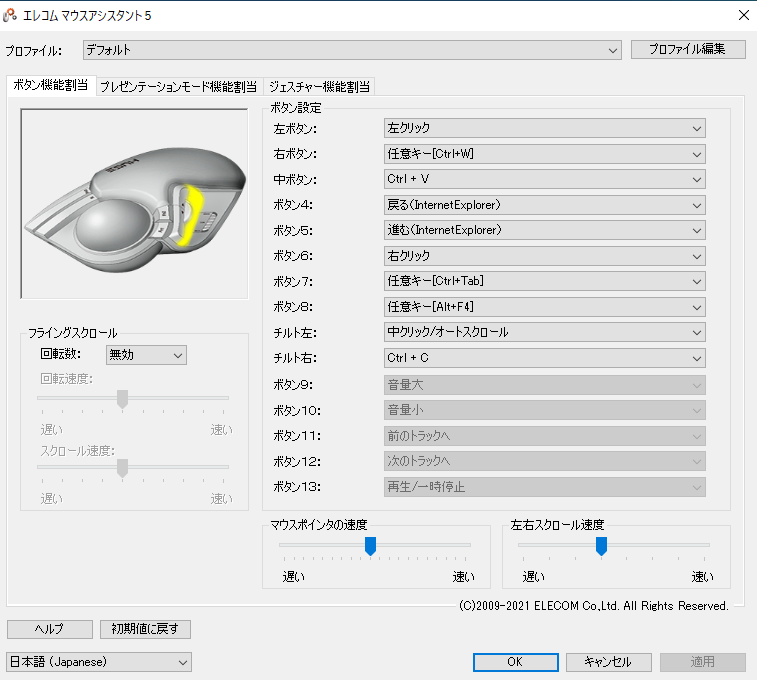Screen dimensions: 757x680
Task: Open the ボタン8 dropdown showing Alt+F4
Action: [x=545, y=307]
